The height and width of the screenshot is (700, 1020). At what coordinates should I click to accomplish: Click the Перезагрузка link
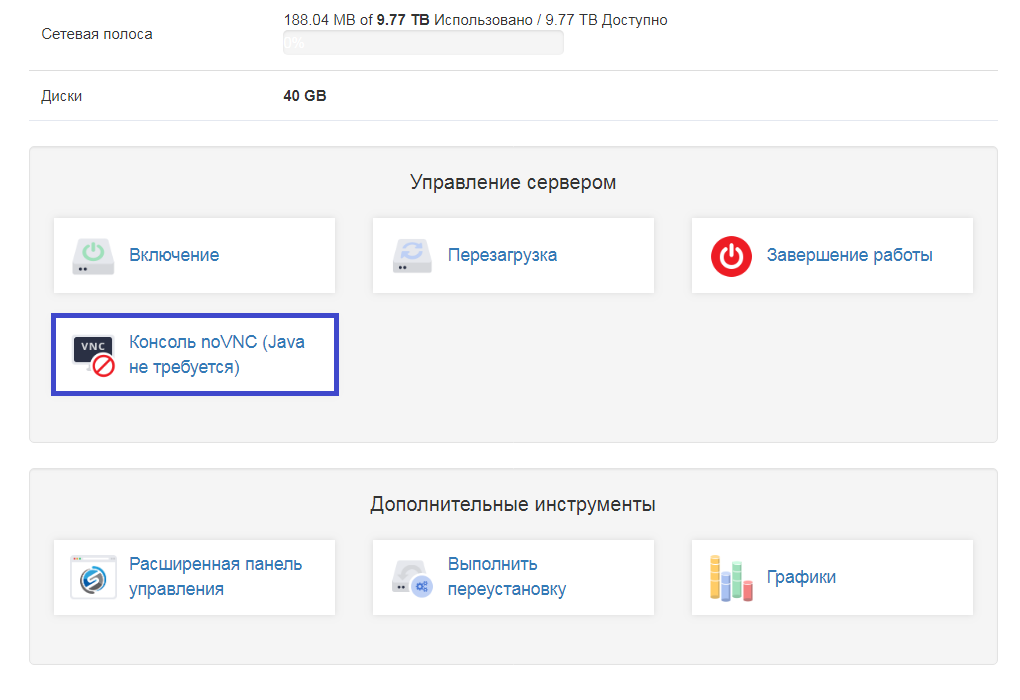click(x=502, y=255)
